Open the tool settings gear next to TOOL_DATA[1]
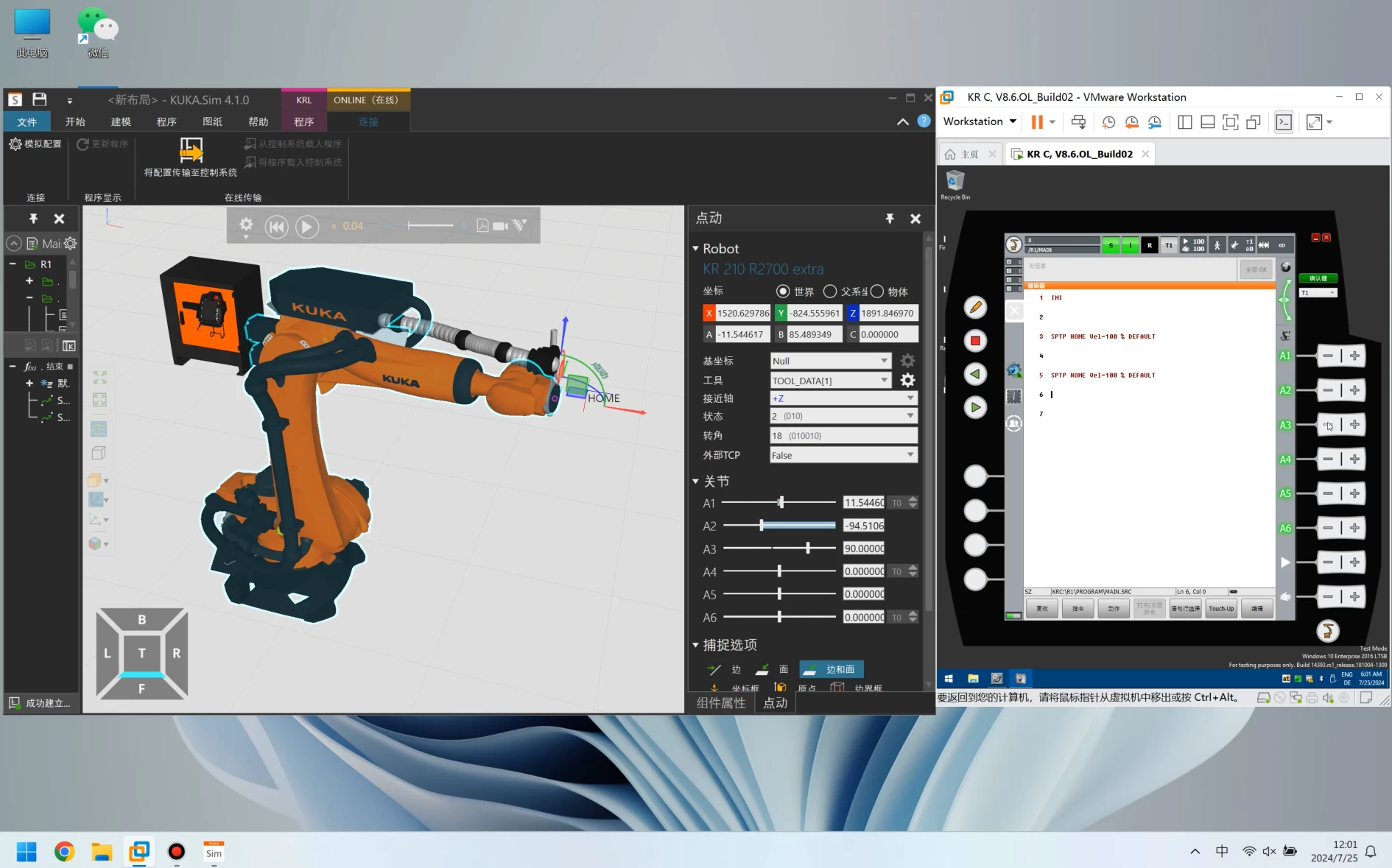Screen dimensions: 1392x868 coord(907,380)
